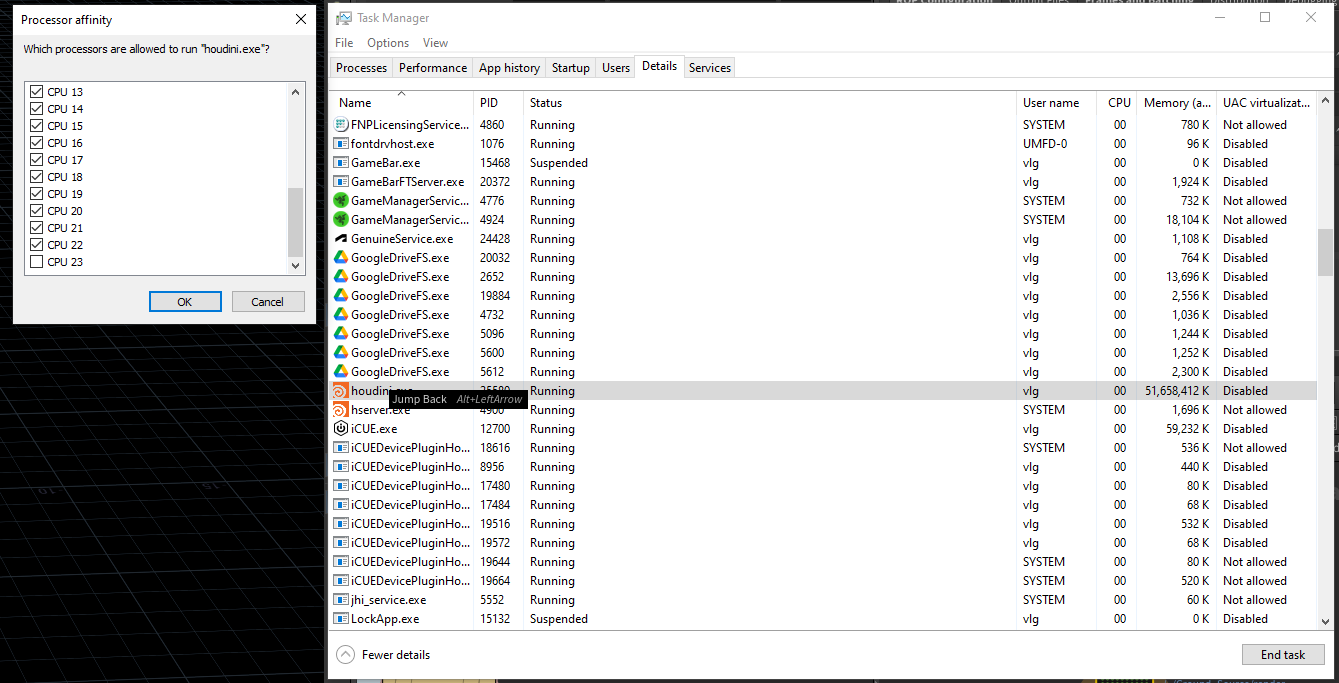The width and height of the screenshot is (1339, 683).
Task: Sort by the CPU column header
Action: pyautogui.click(x=1117, y=102)
